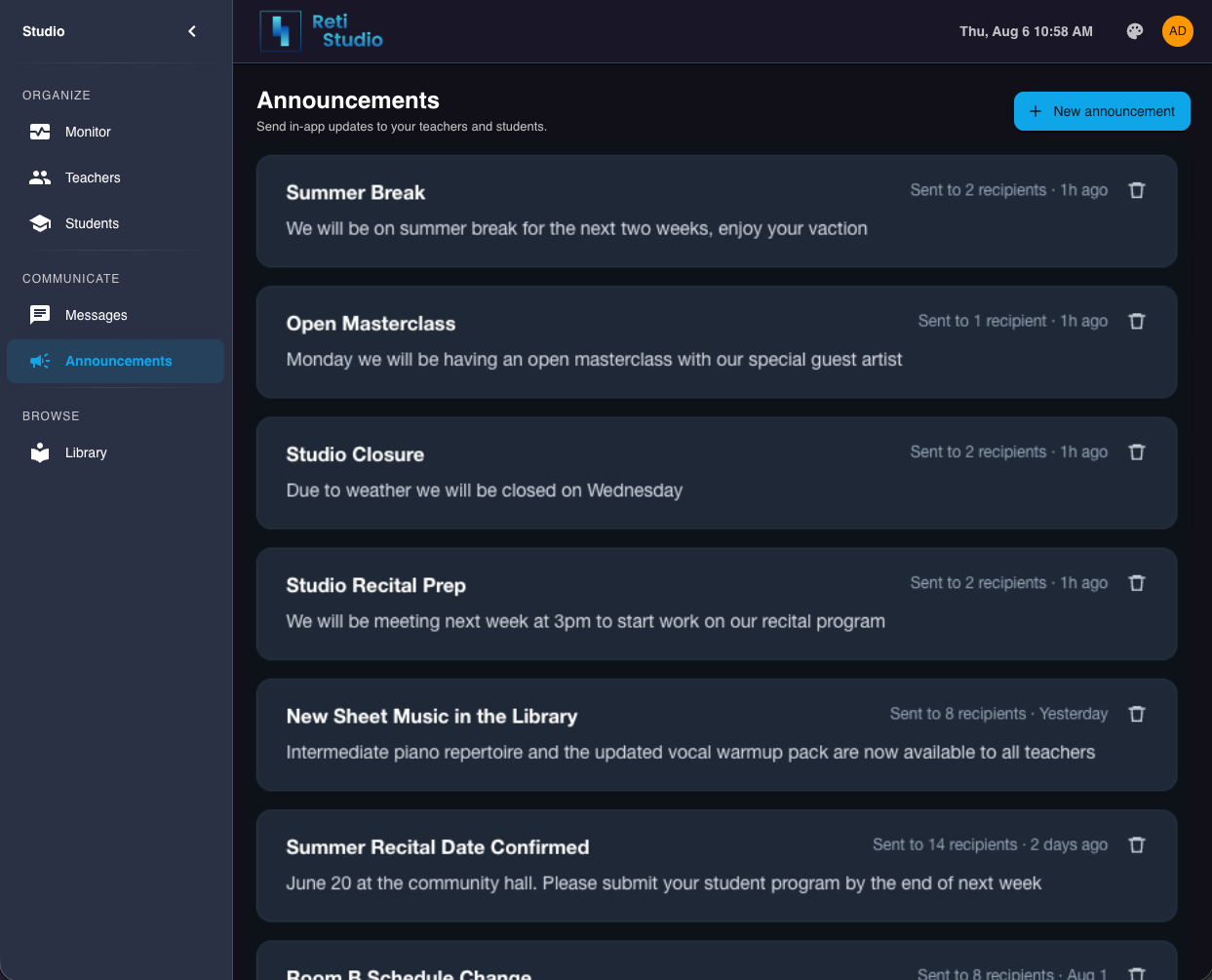Click the Monitor icon in the sidebar
The height and width of the screenshot is (980, 1212).
(x=40, y=132)
